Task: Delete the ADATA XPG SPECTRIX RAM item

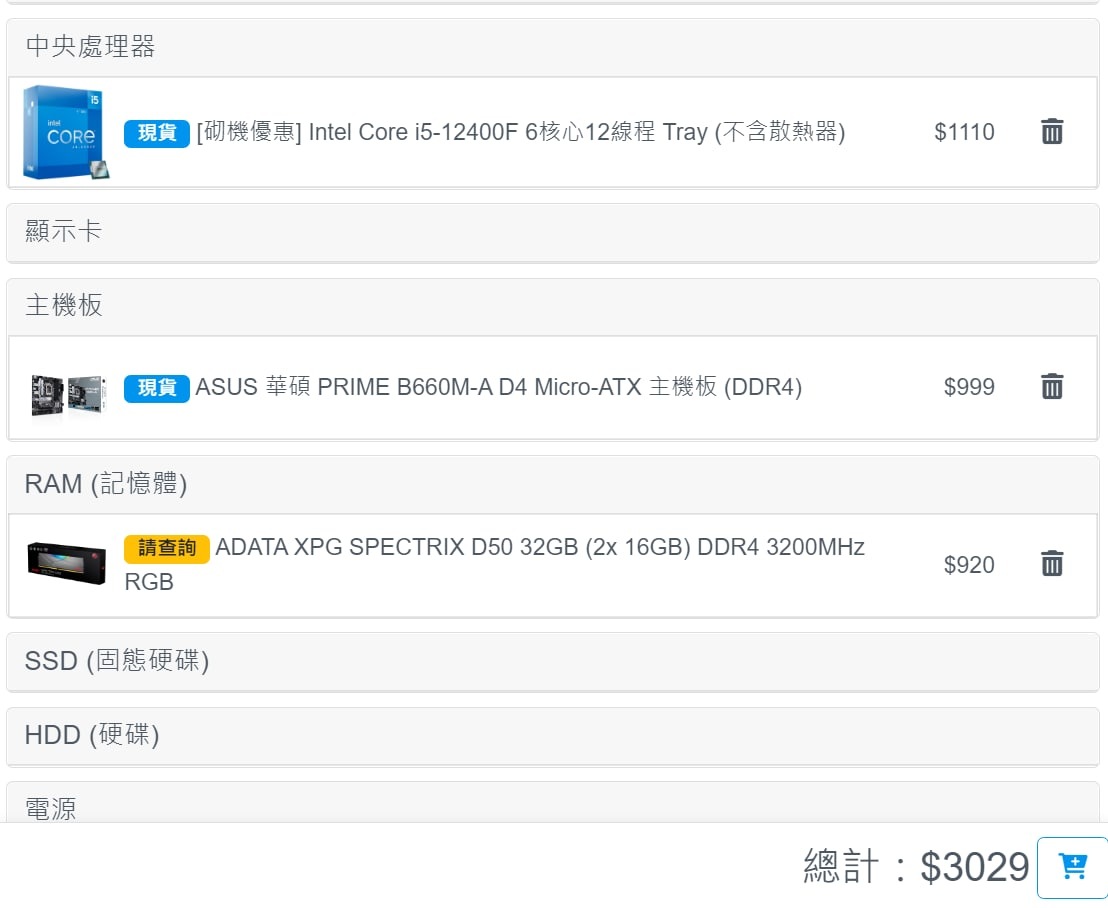Action: (x=1051, y=564)
